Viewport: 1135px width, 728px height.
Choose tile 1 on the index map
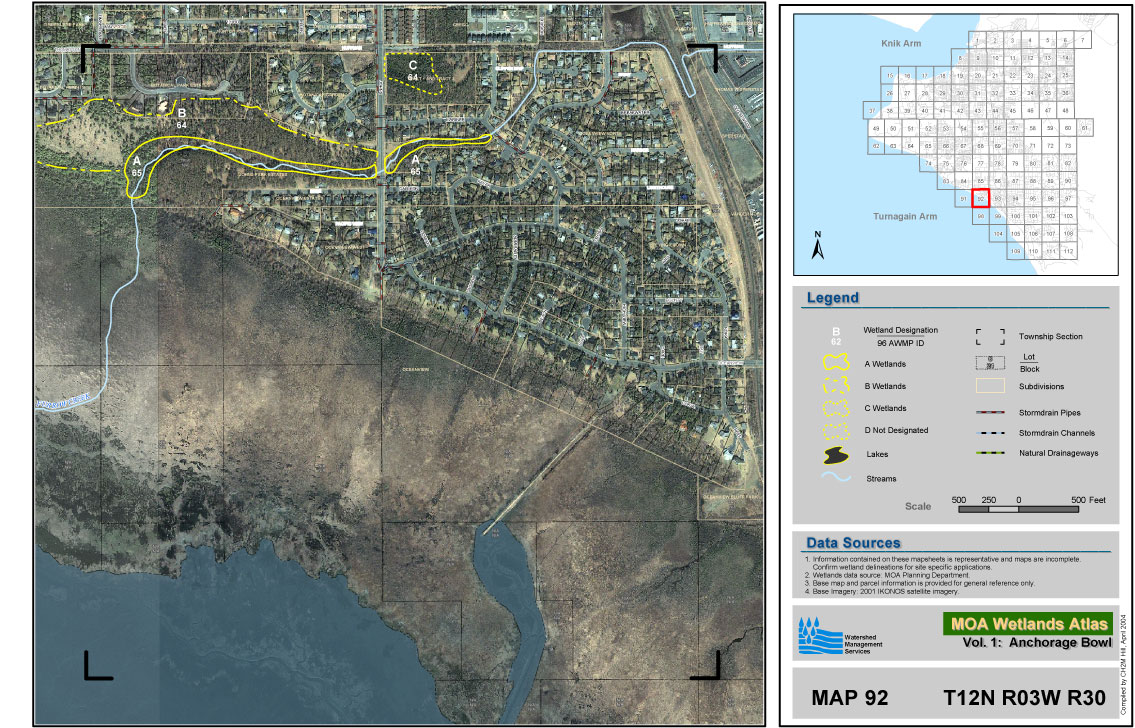[x=978, y=40]
